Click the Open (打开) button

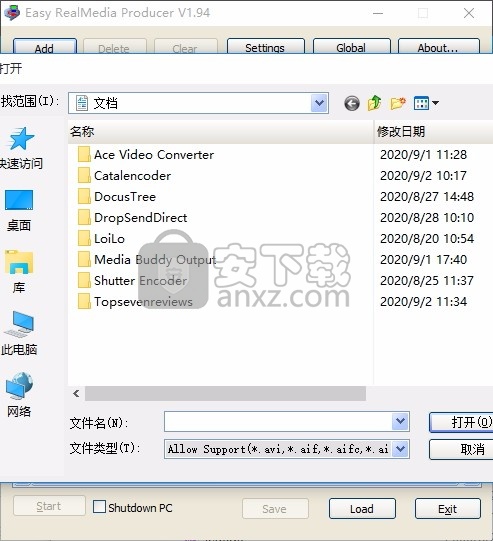point(462,422)
